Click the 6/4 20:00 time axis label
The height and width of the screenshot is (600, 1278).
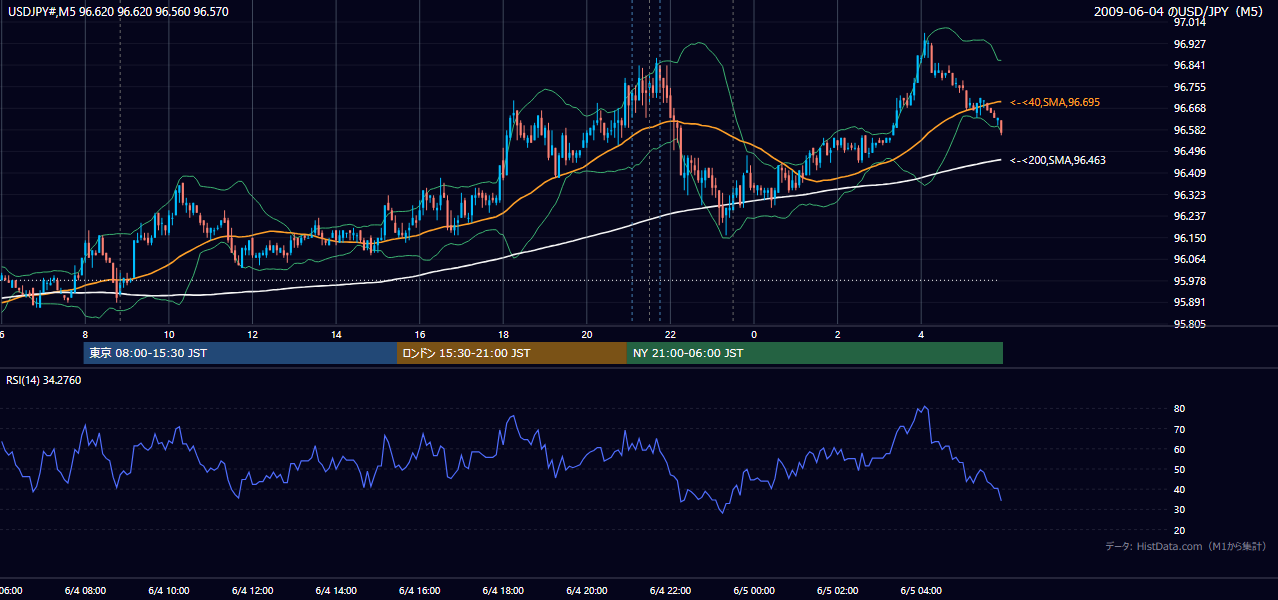587,590
